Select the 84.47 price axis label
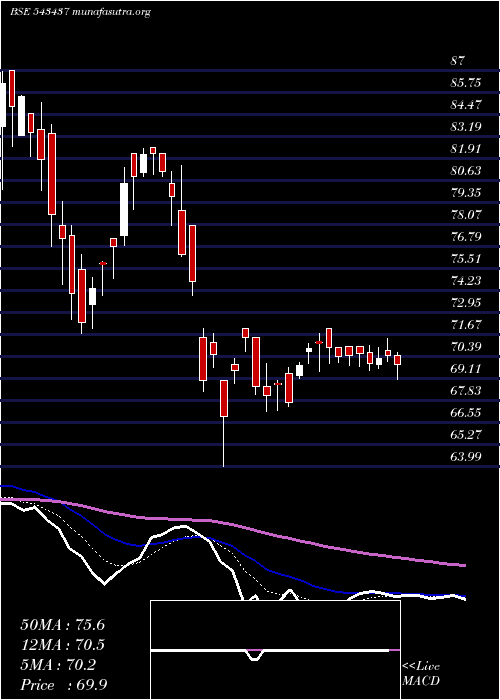500x700 pixels. point(466,104)
